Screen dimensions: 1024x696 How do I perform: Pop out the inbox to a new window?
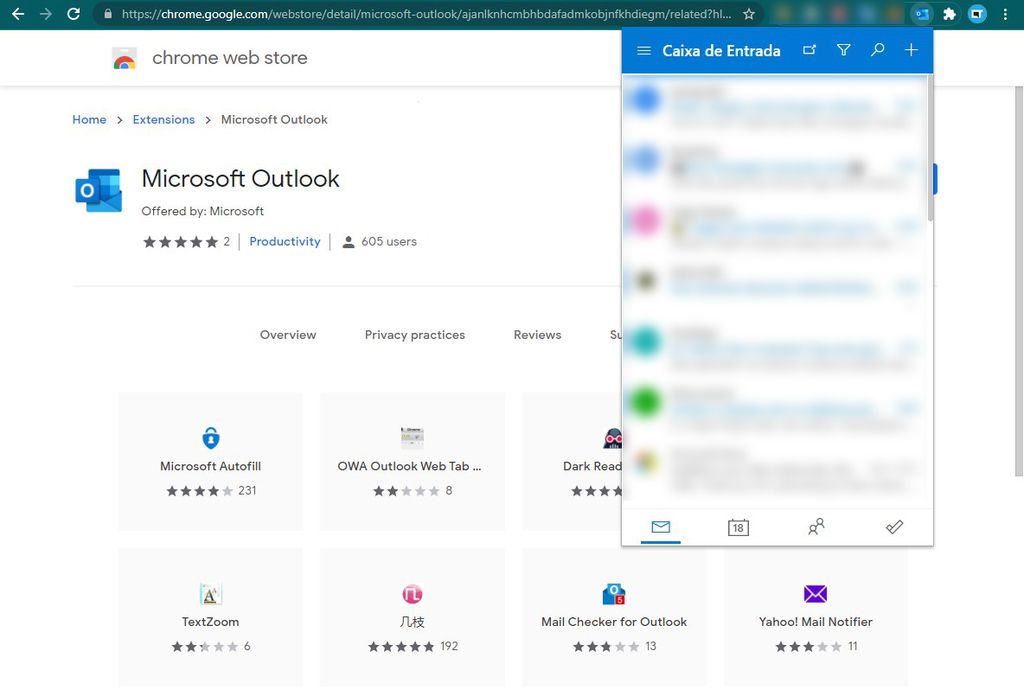pos(810,50)
